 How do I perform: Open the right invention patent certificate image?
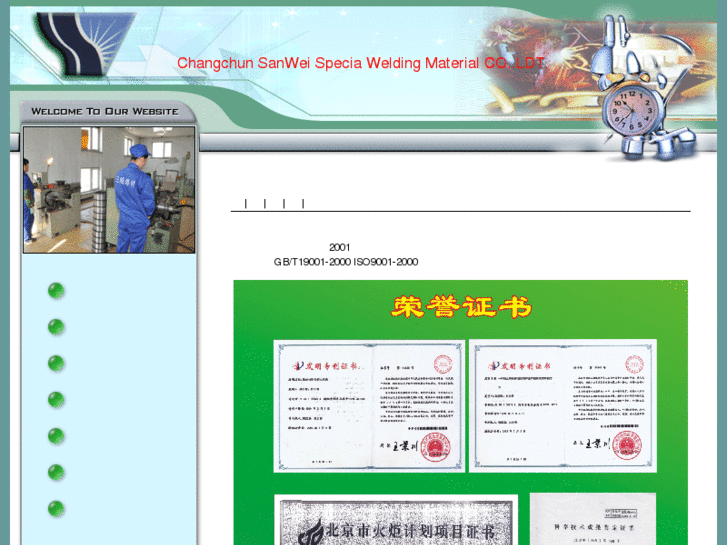[x=563, y=406]
